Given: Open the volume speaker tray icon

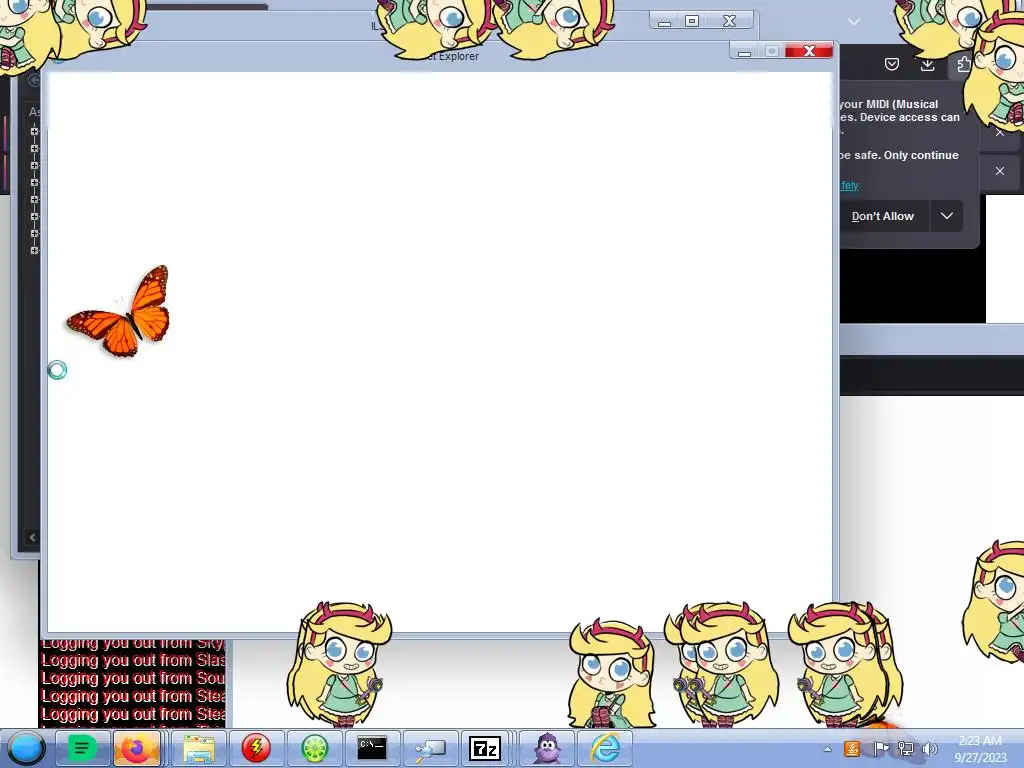Looking at the screenshot, I should [929, 748].
